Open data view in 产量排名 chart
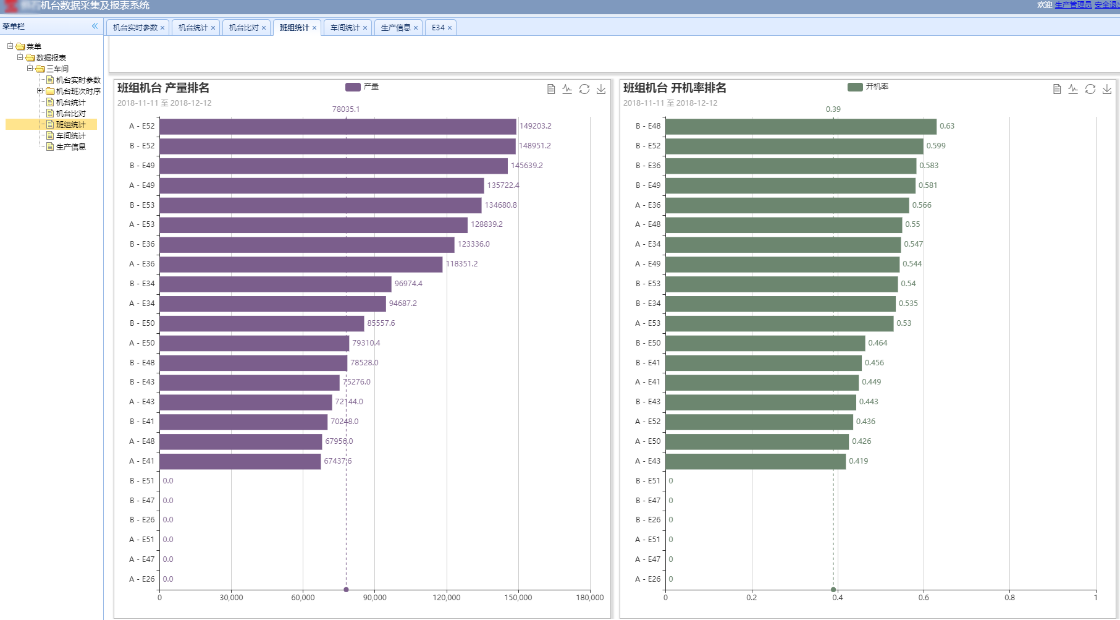This screenshot has height=620, width=1120. [x=551, y=89]
